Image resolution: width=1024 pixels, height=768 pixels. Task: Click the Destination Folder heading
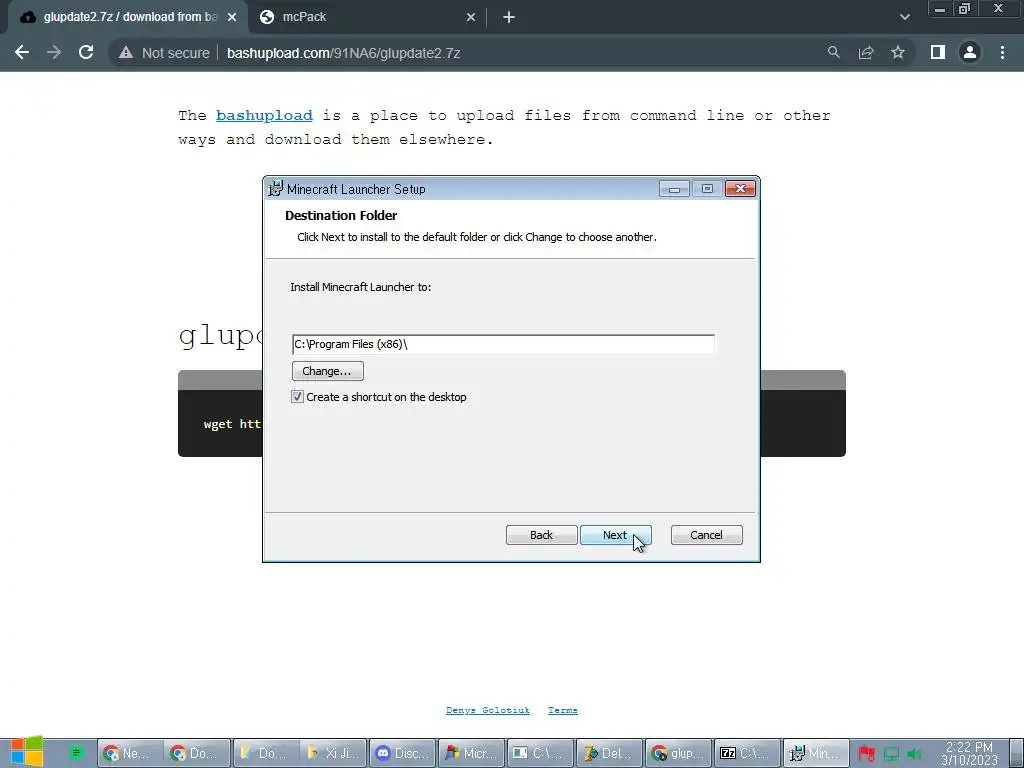click(341, 216)
